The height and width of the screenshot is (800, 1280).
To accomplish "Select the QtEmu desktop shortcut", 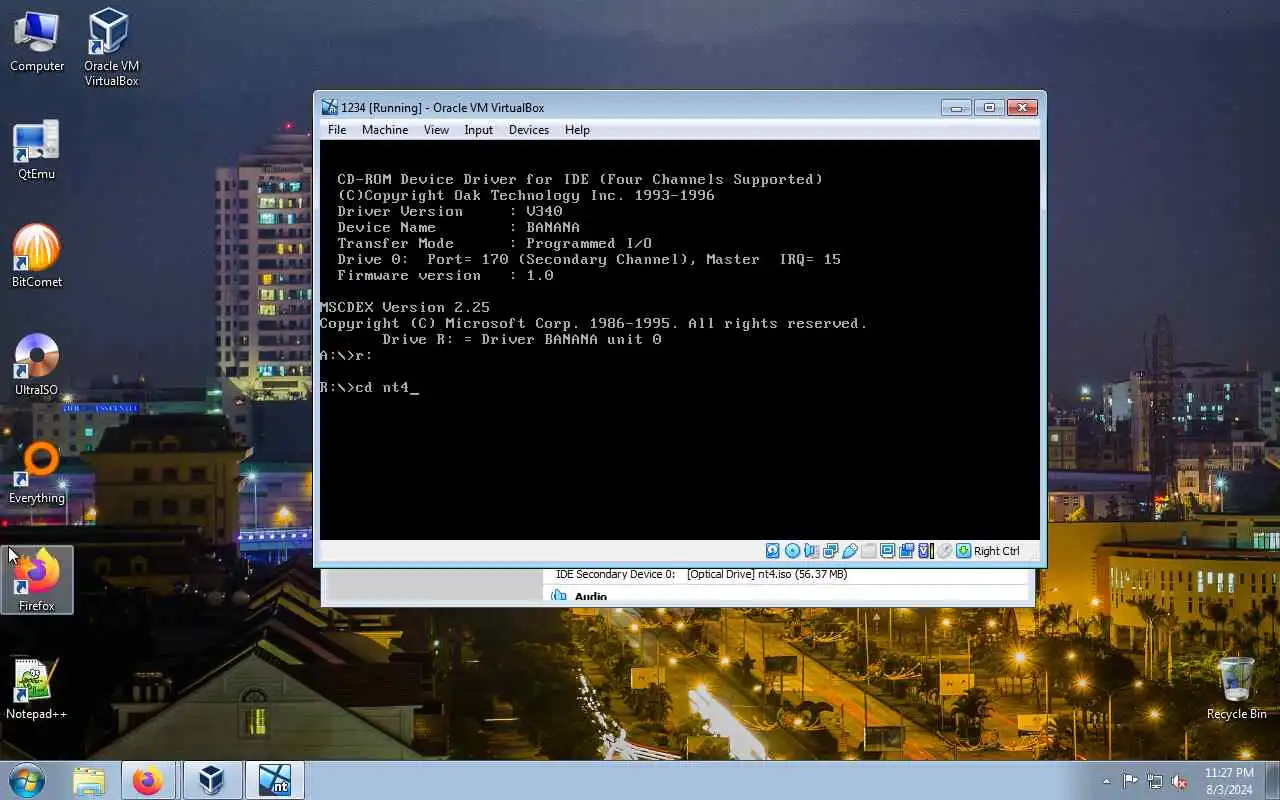I will click(x=37, y=150).
